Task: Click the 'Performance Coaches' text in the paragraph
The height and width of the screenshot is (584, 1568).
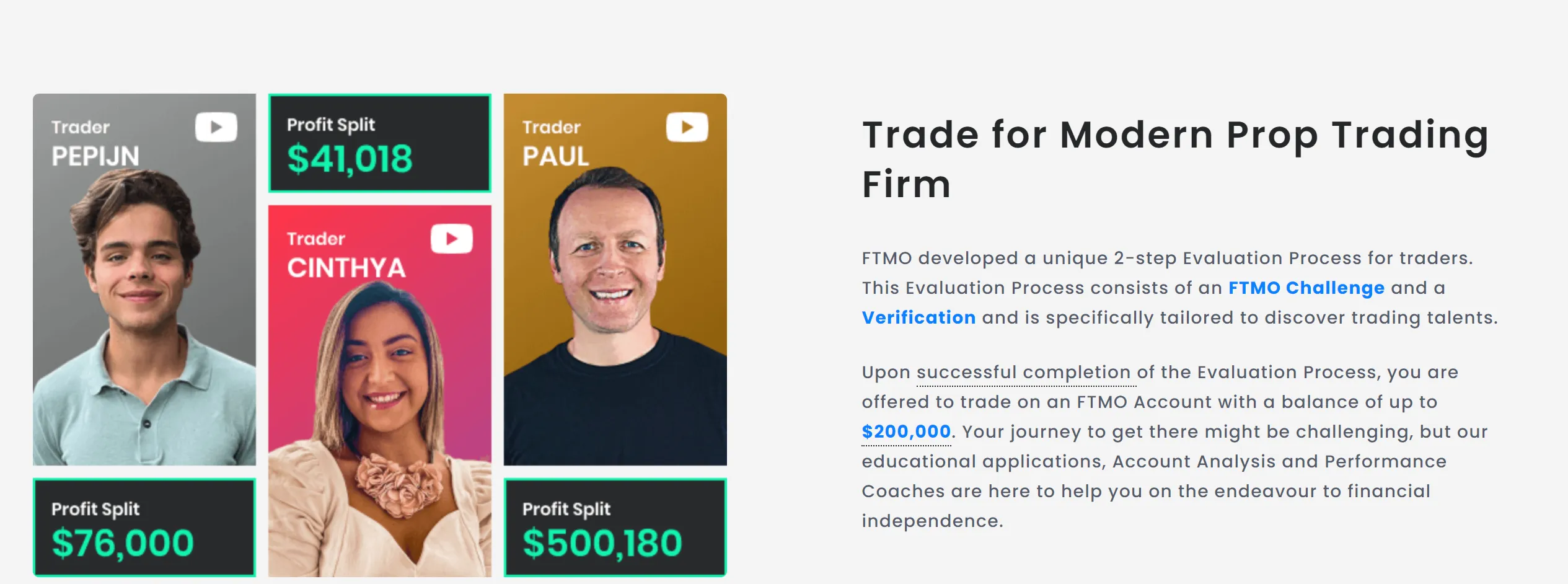Action: (x=1385, y=461)
